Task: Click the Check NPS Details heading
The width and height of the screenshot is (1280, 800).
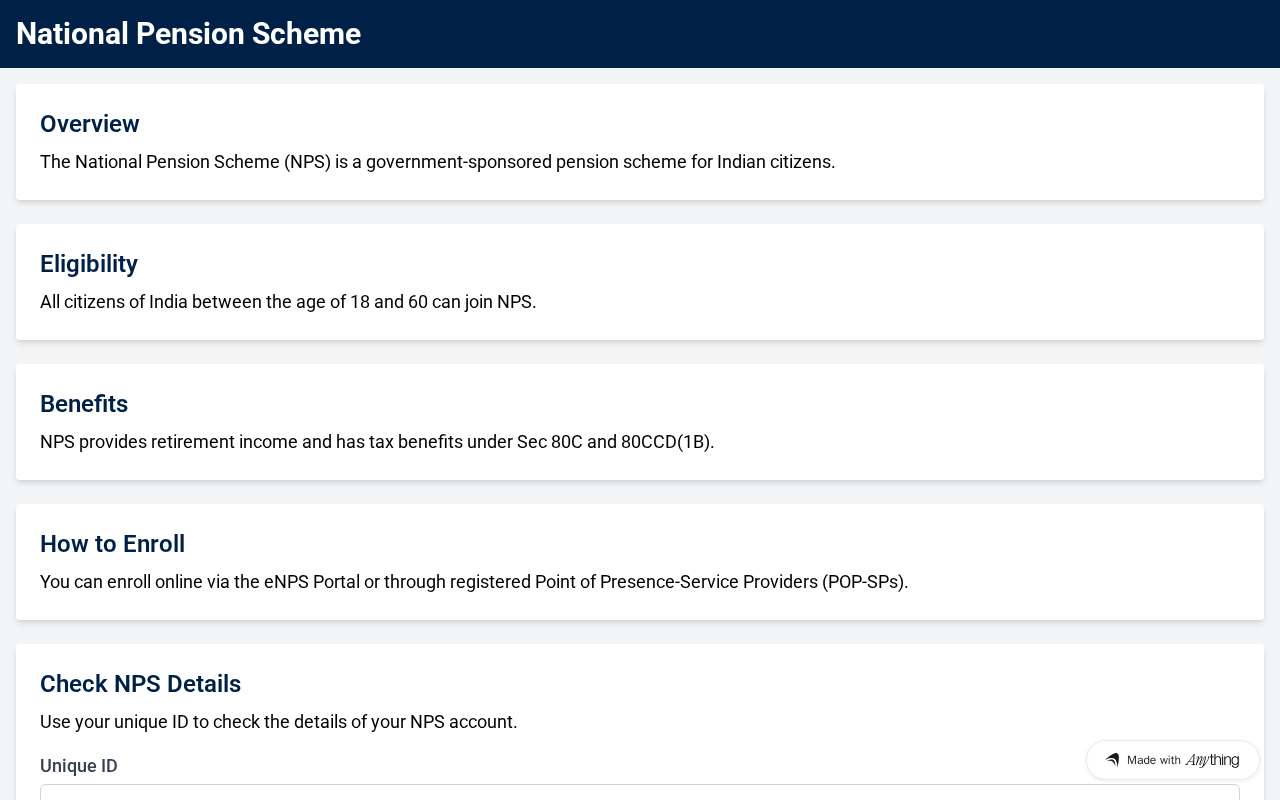Action: [x=140, y=684]
